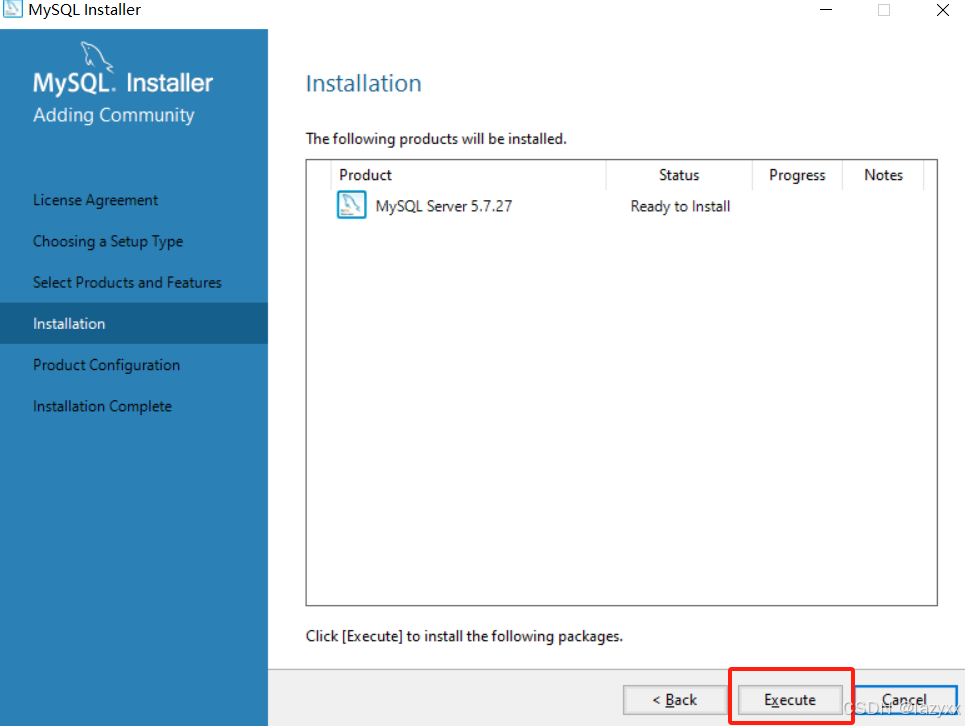This screenshot has height=726, width=965.
Task: Close the MySQL Installer window
Action: (942, 10)
